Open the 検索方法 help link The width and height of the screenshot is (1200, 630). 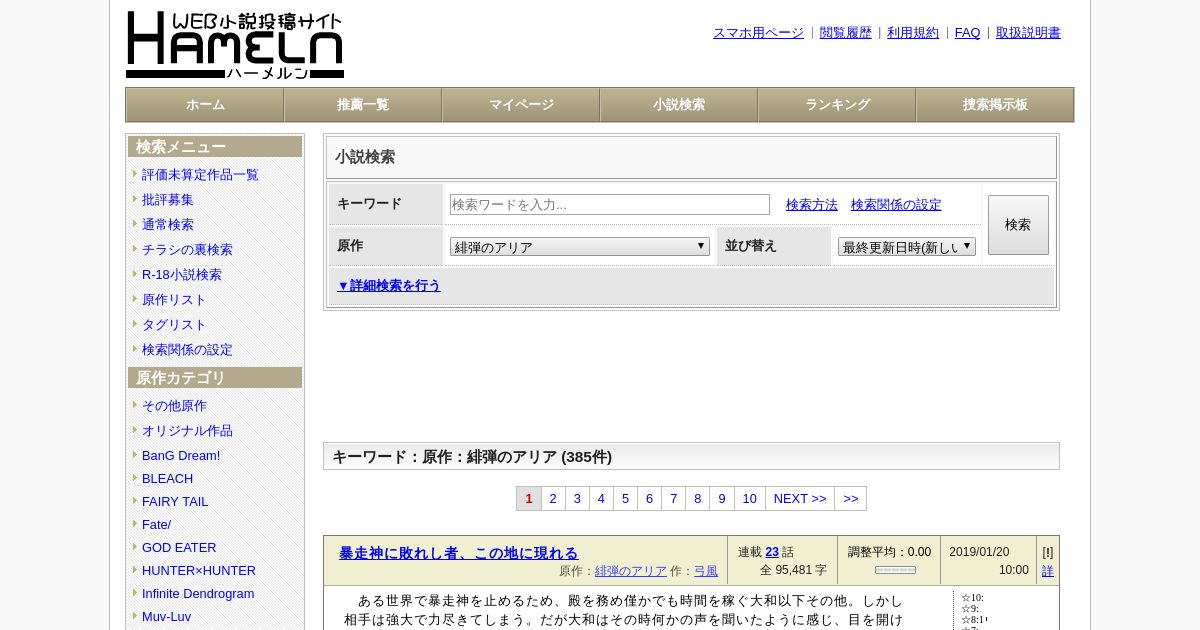coord(812,204)
